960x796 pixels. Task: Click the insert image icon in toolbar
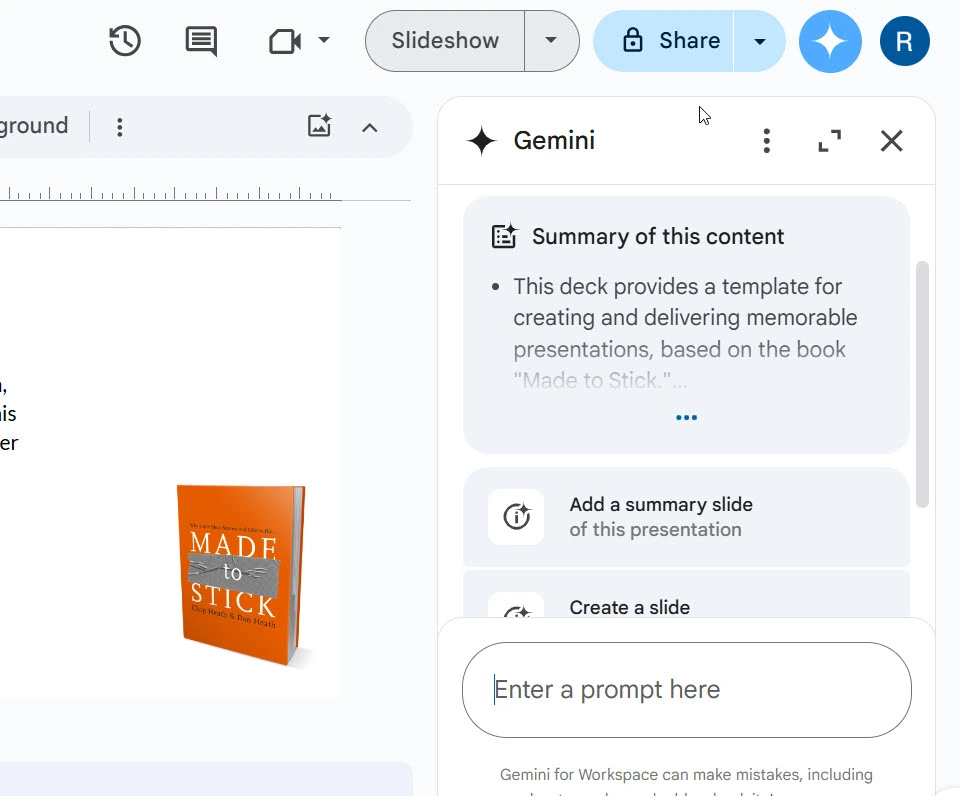(x=319, y=126)
